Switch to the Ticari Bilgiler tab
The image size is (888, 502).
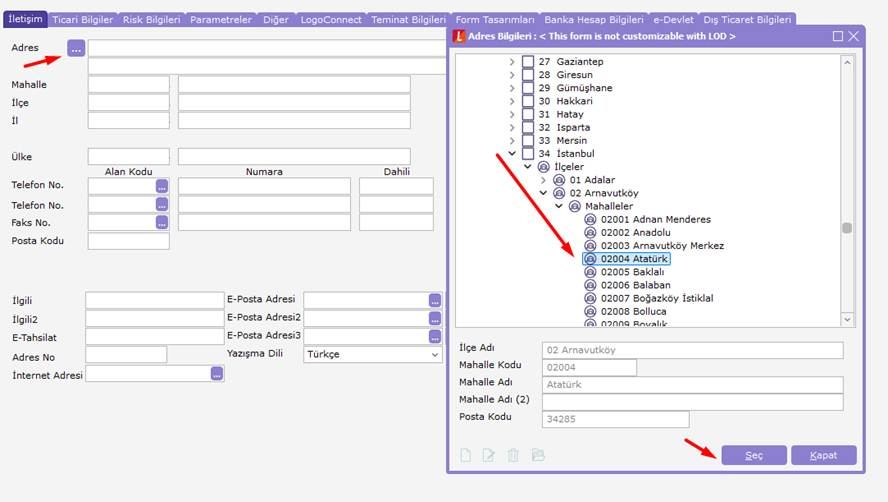point(83,20)
